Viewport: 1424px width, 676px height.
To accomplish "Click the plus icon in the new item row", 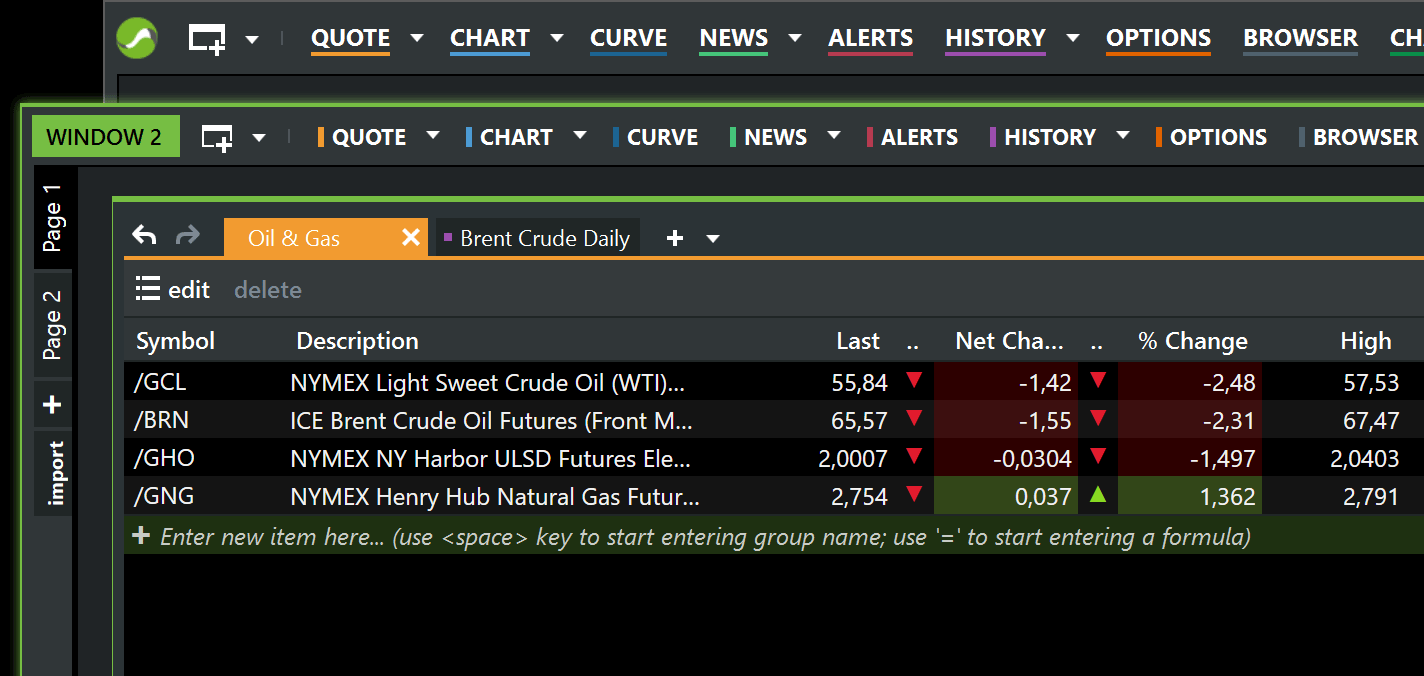I will [141, 536].
